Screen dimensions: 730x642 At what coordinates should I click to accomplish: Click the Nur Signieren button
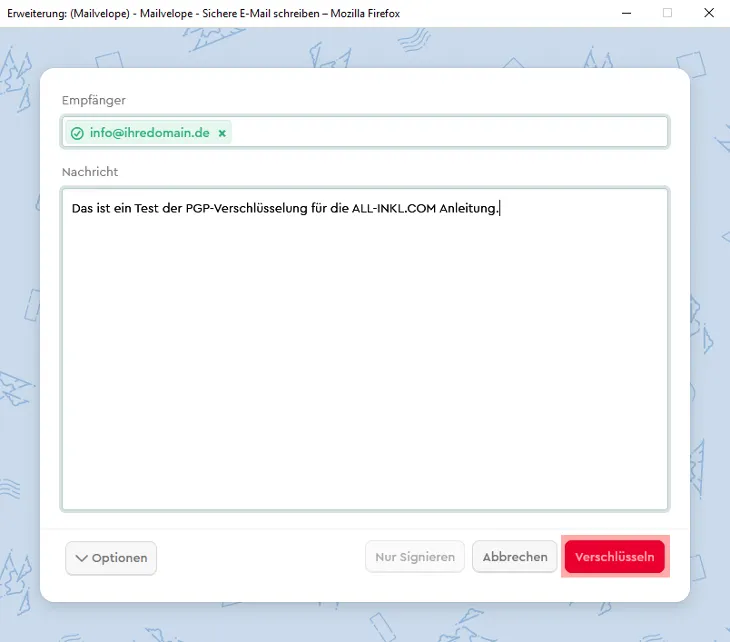click(415, 557)
